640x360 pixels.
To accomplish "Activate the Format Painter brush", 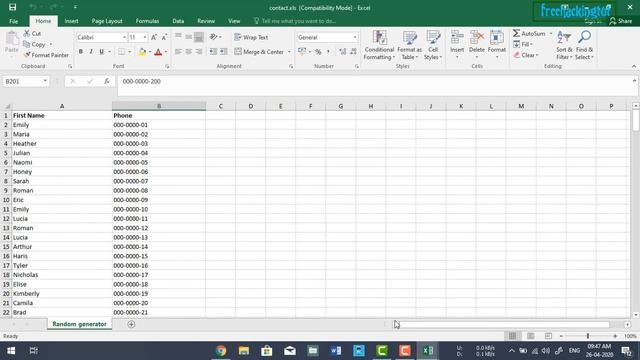I will pos(27,55).
